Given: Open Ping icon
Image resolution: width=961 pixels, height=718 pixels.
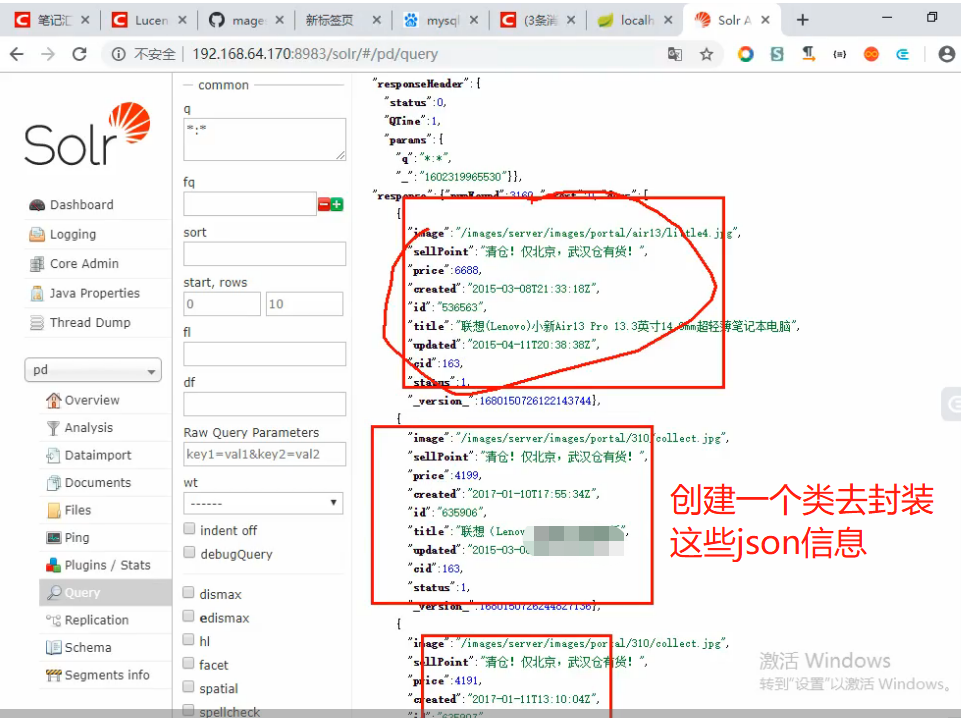Looking at the screenshot, I should [53, 537].
